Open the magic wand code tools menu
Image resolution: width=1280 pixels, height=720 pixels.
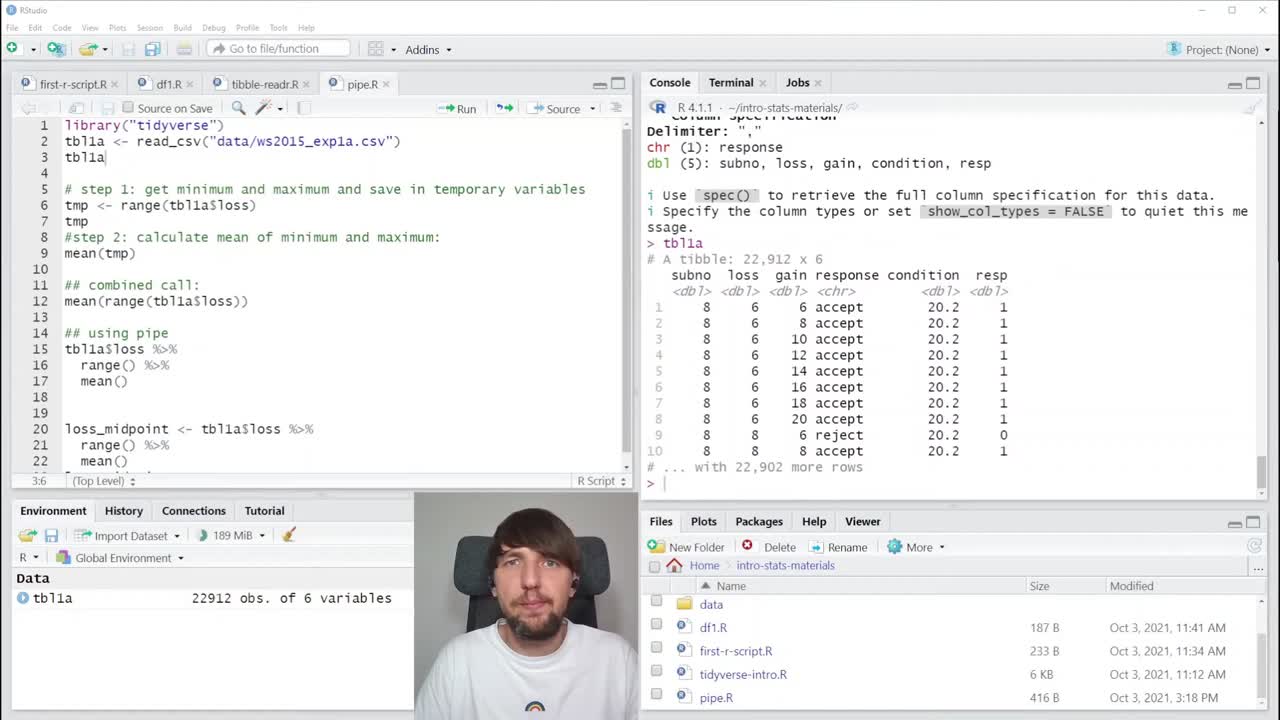point(262,108)
